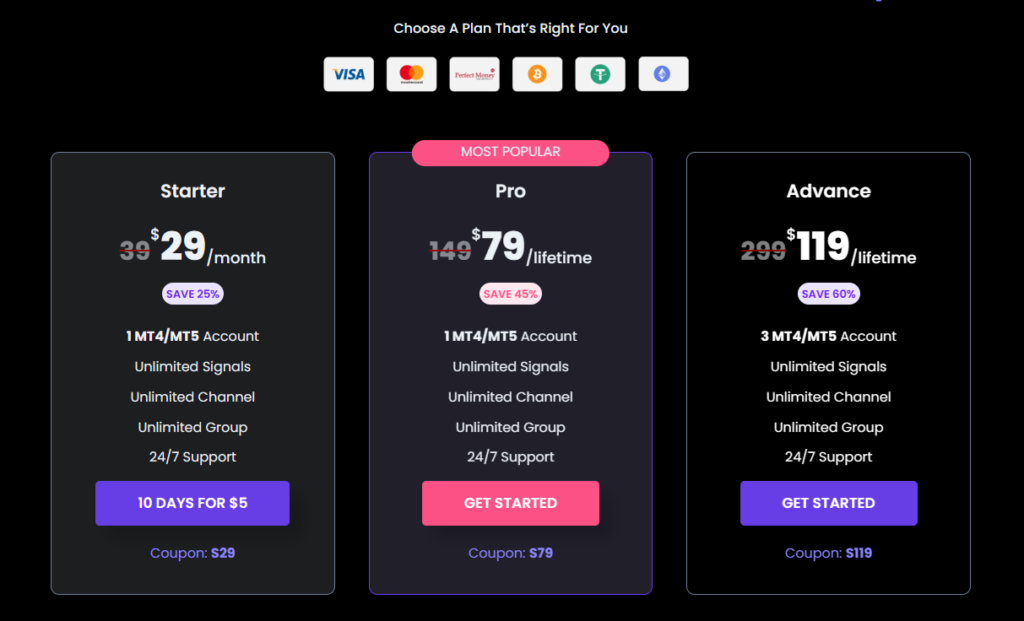Click the SAVE 60% badge
Viewport: 1024px width, 621px height.
(x=828, y=294)
